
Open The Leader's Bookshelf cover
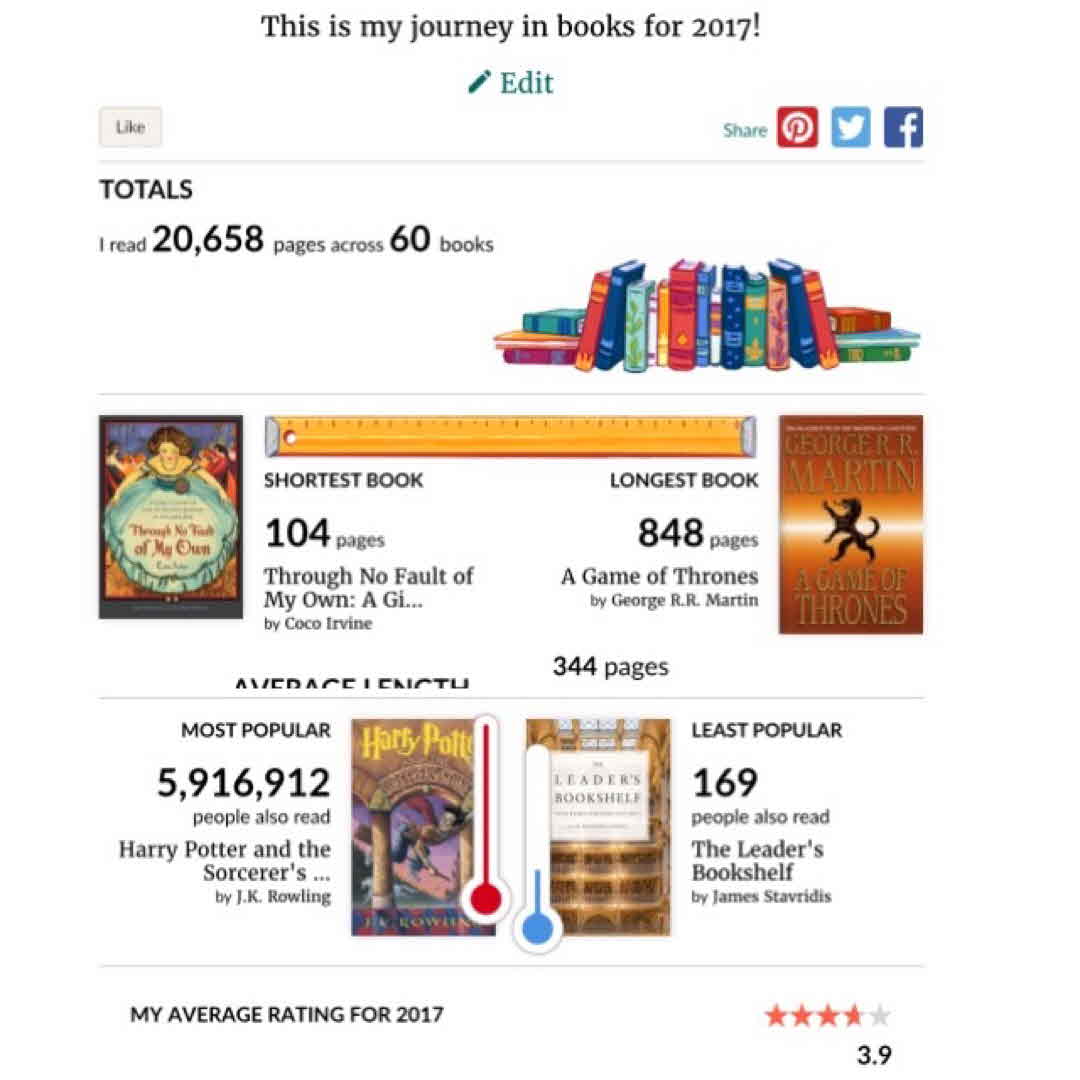click(x=598, y=826)
